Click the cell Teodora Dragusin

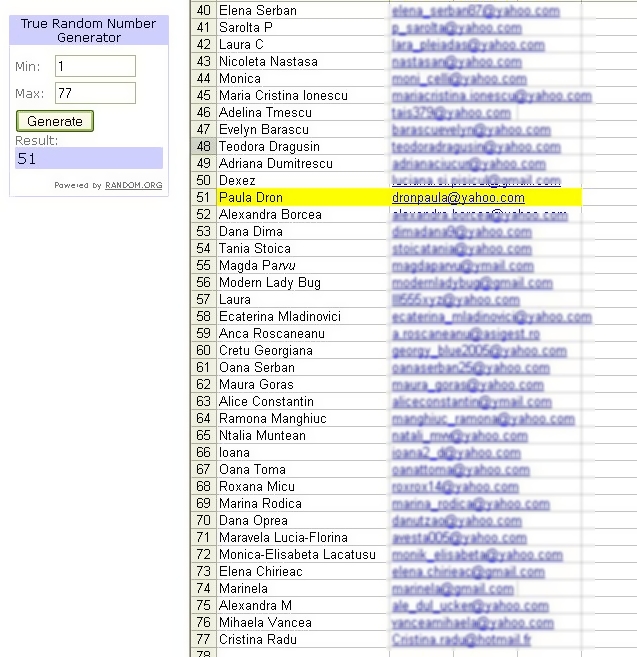coord(303,146)
